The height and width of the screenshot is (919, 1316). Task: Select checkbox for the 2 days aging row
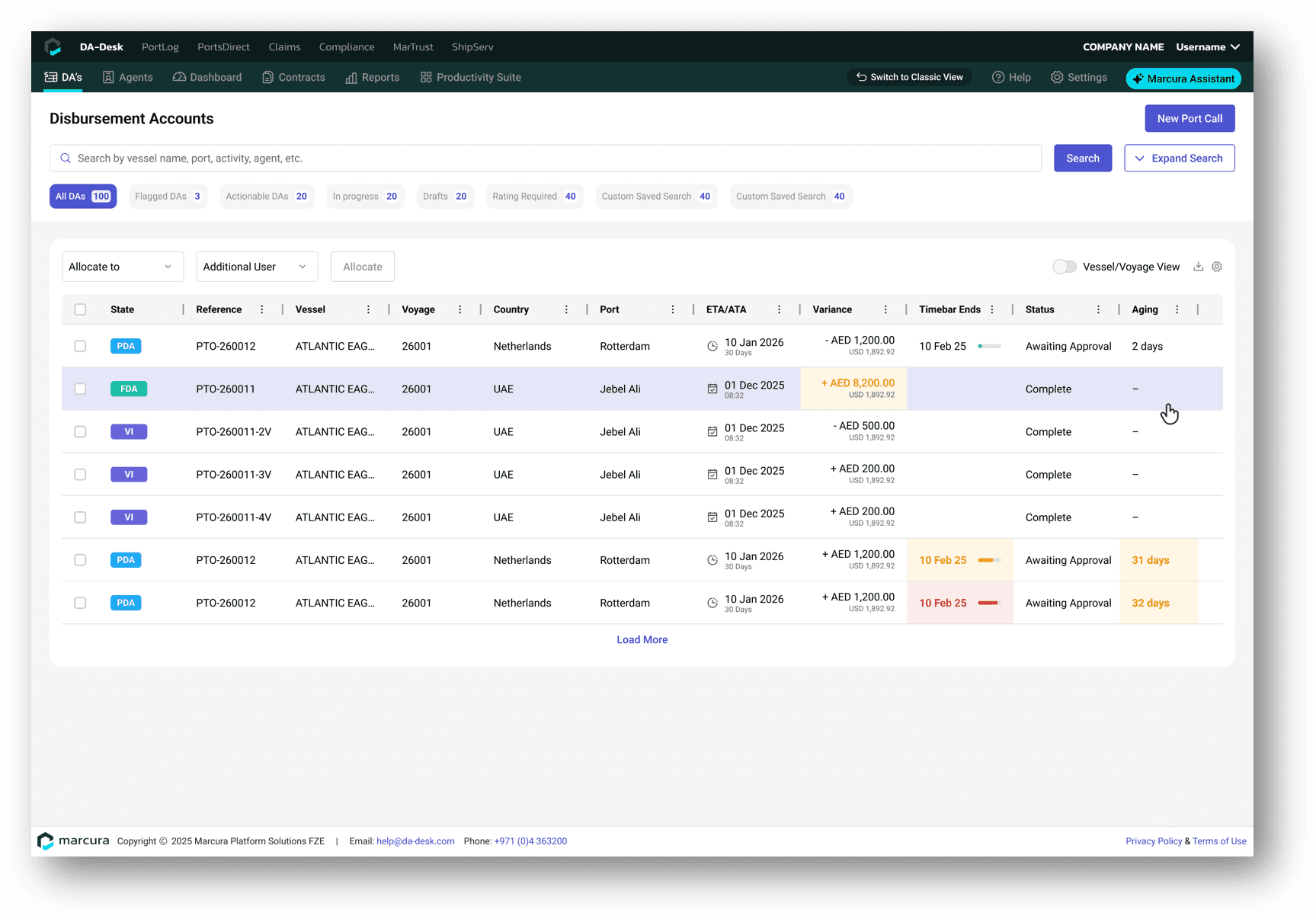click(x=80, y=346)
